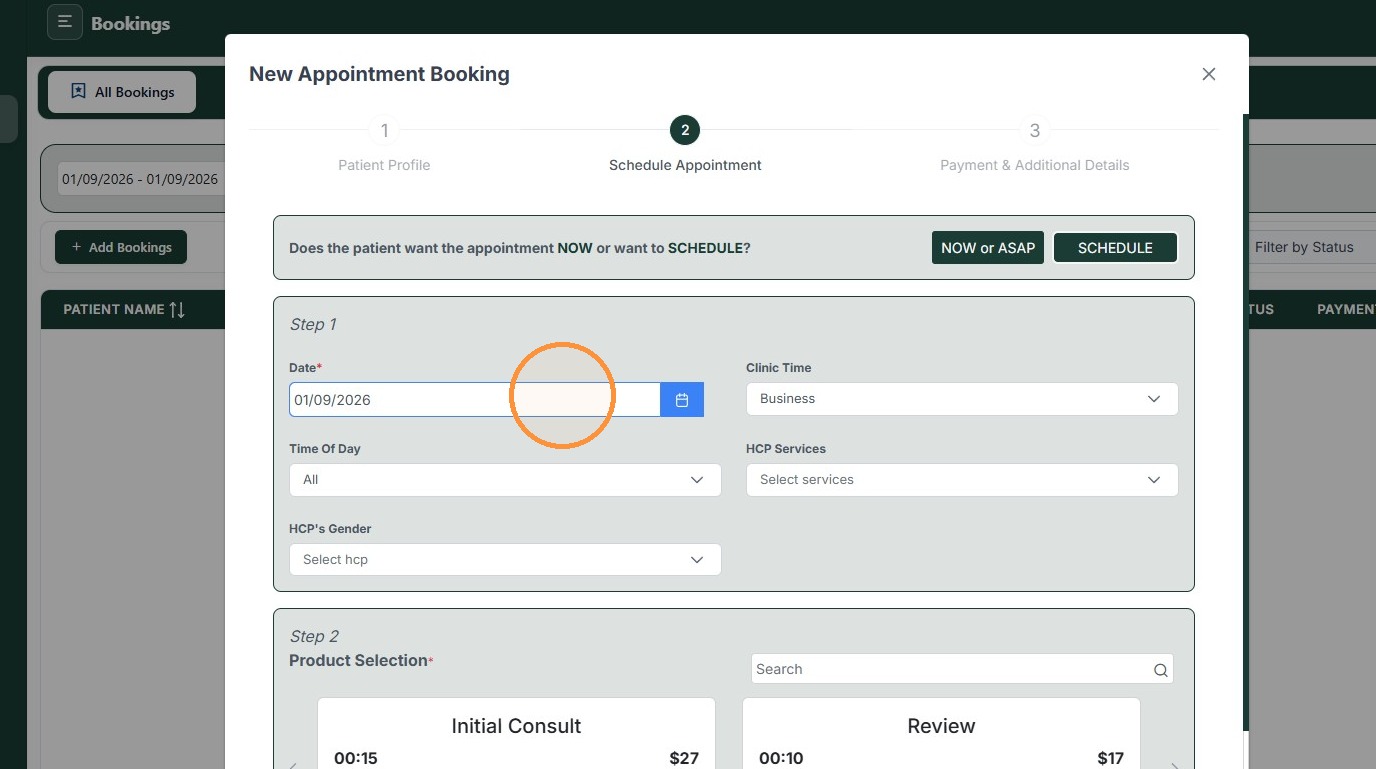Image resolution: width=1376 pixels, height=769 pixels.
Task: Click the previous arrow of product carousel
Action: click(x=293, y=766)
